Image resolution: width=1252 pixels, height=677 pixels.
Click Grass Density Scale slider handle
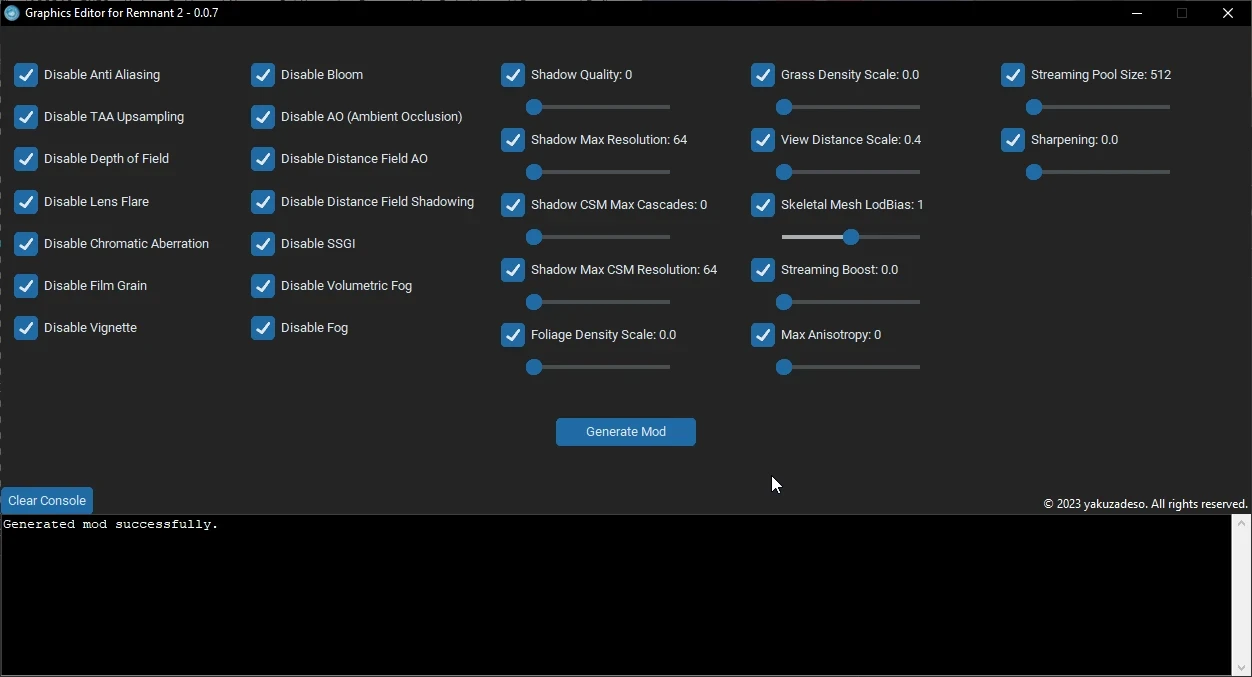784,107
